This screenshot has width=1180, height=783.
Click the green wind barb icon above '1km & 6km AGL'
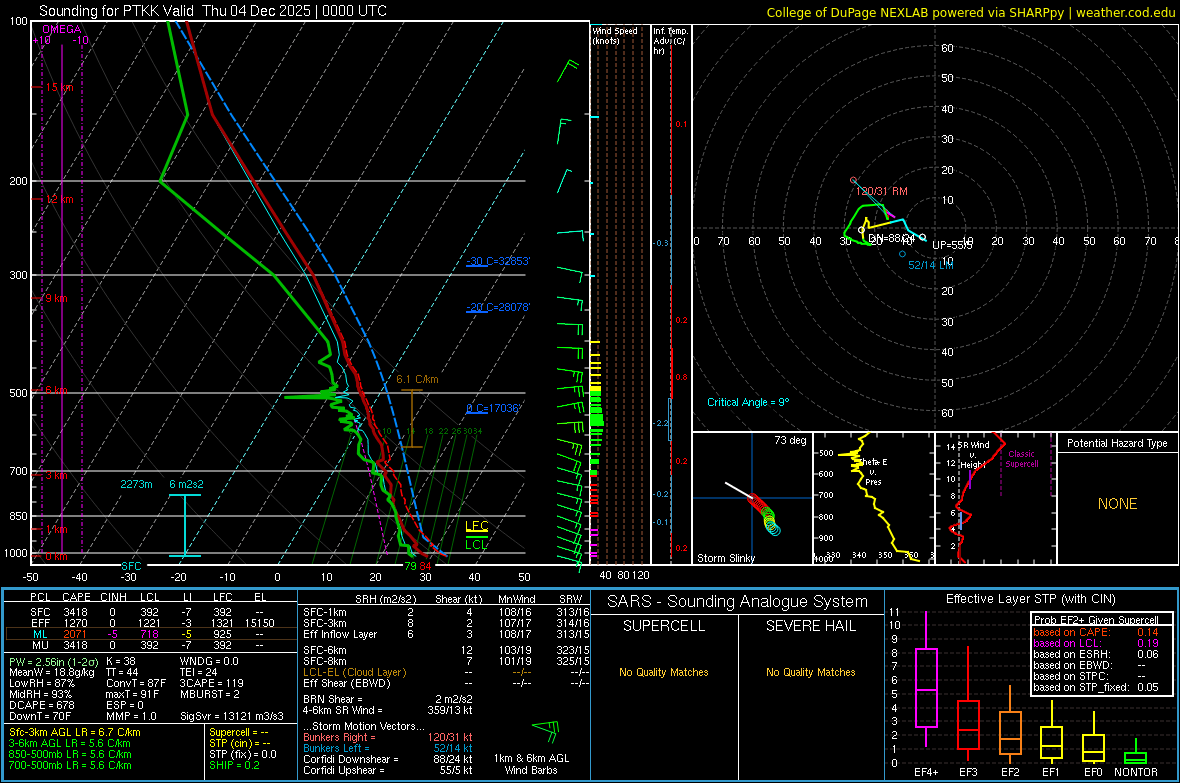click(x=547, y=730)
